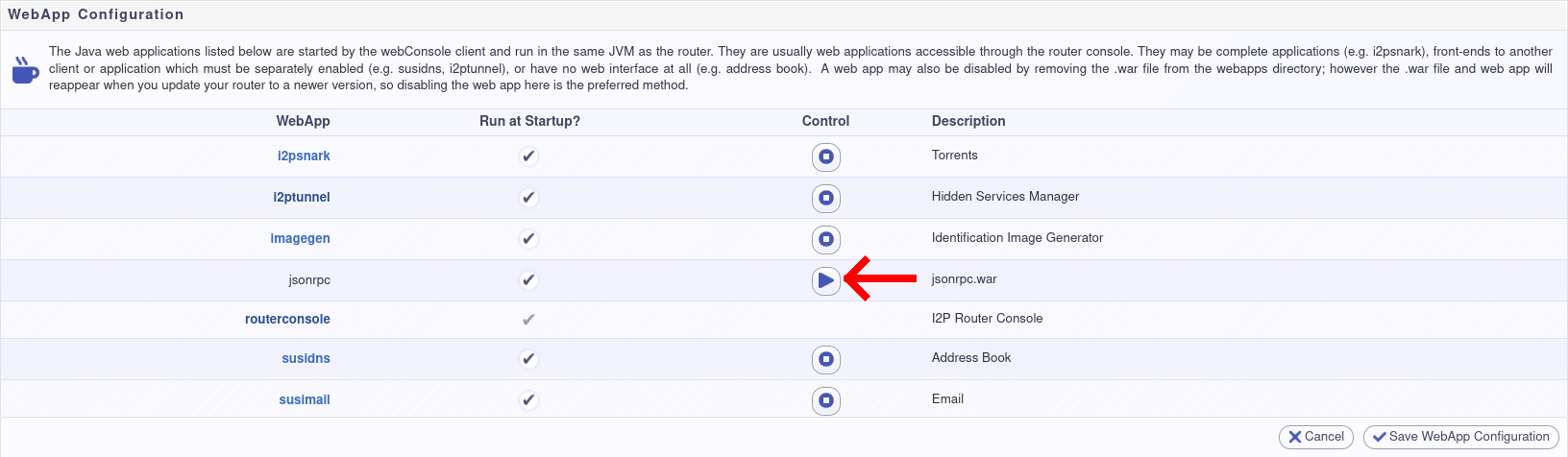Stop the susidns web app
The image size is (1568, 457).
[826, 359]
